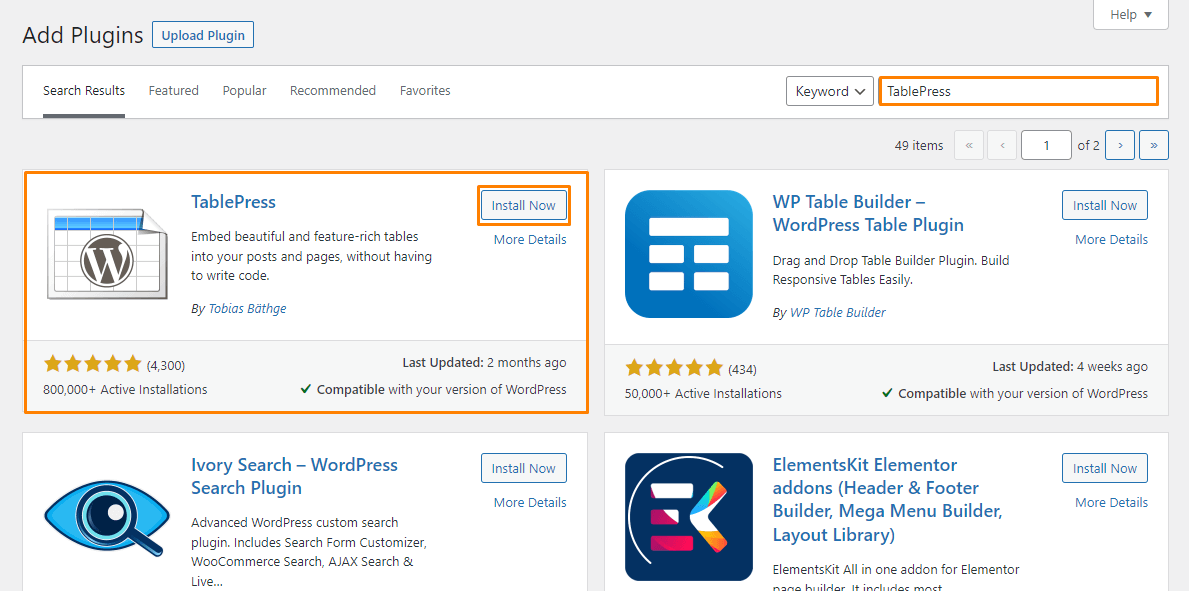This screenshot has height=591, width=1189.
Task: Click the TablePress plugin spreadsheet icon
Action: pos(107,253)
